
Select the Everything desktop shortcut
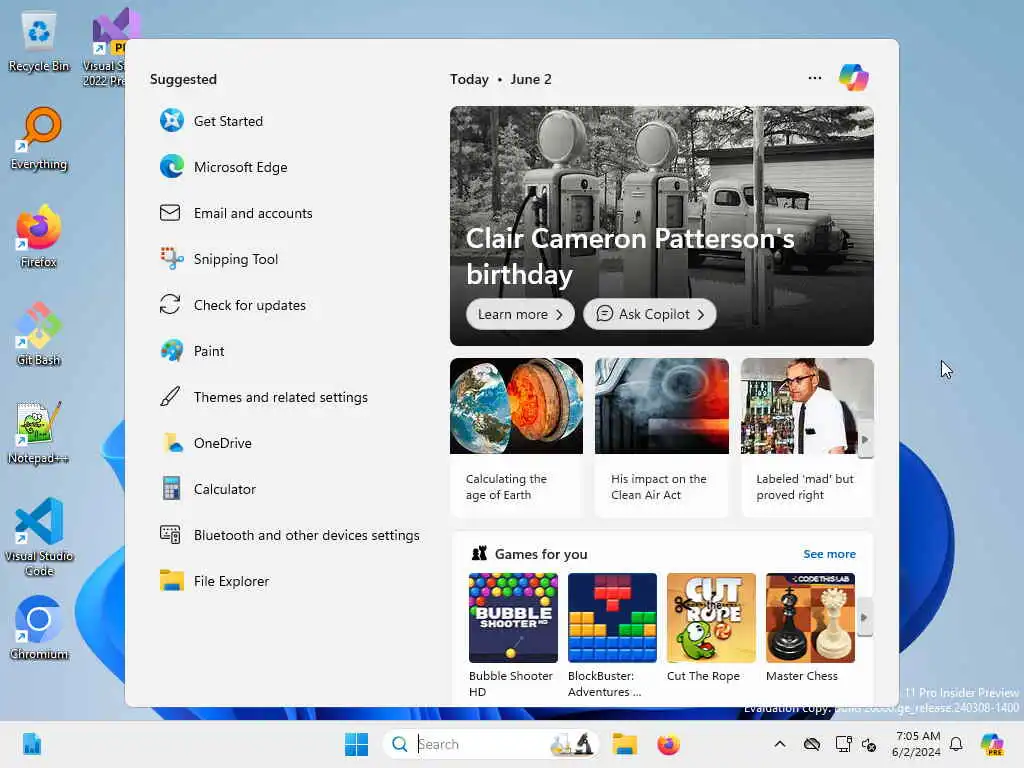[x=39, y=139]
